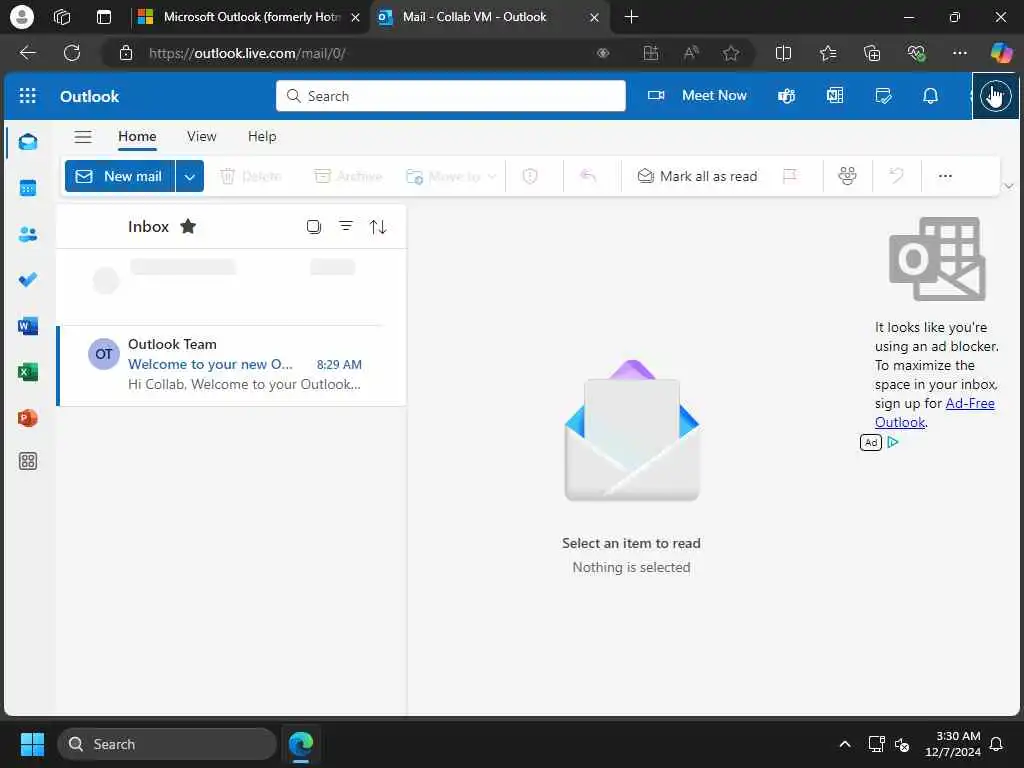Click the Edge icon on the taskbar
1024x768 pixels.
tap(301, 744)
